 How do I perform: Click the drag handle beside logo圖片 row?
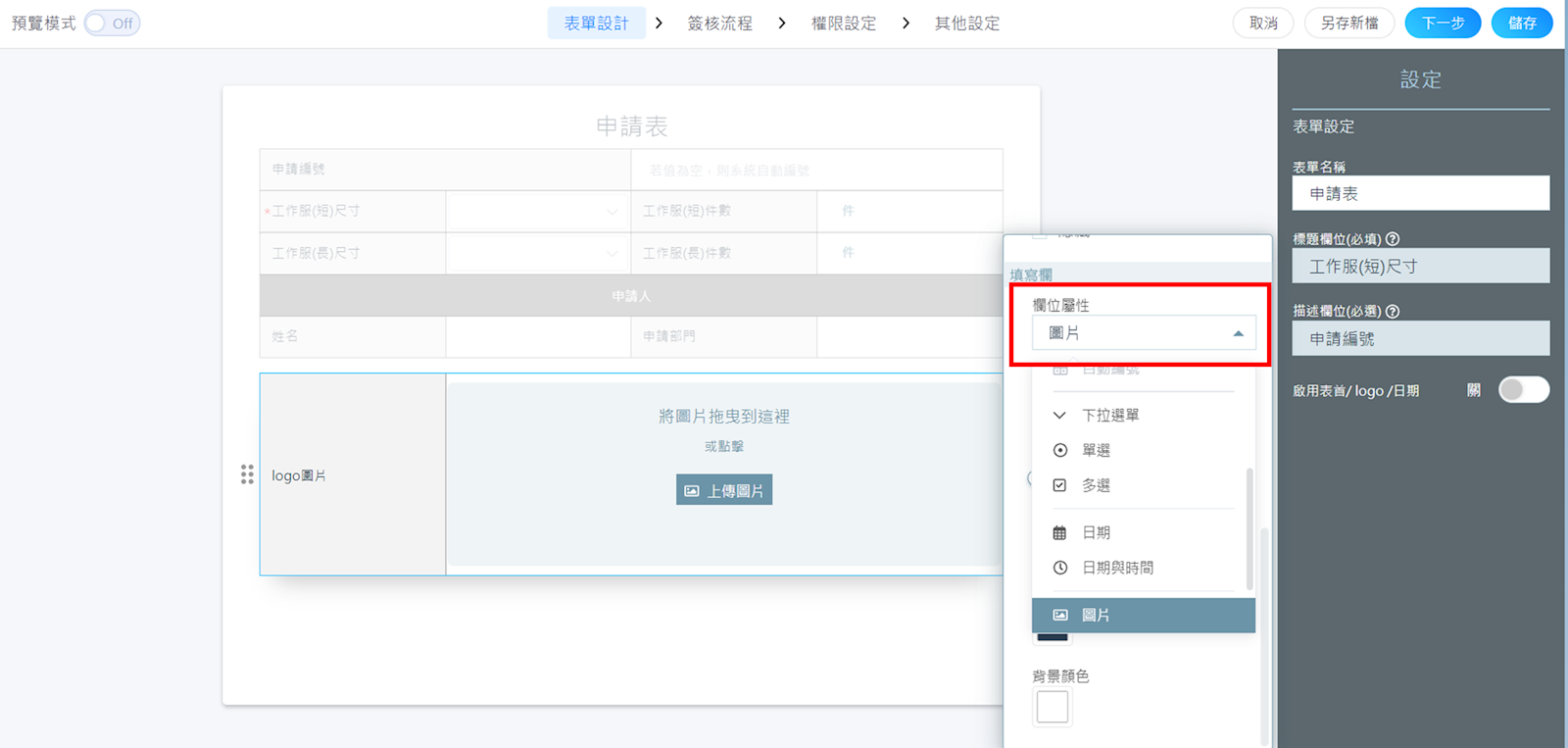tap(247, 474)
